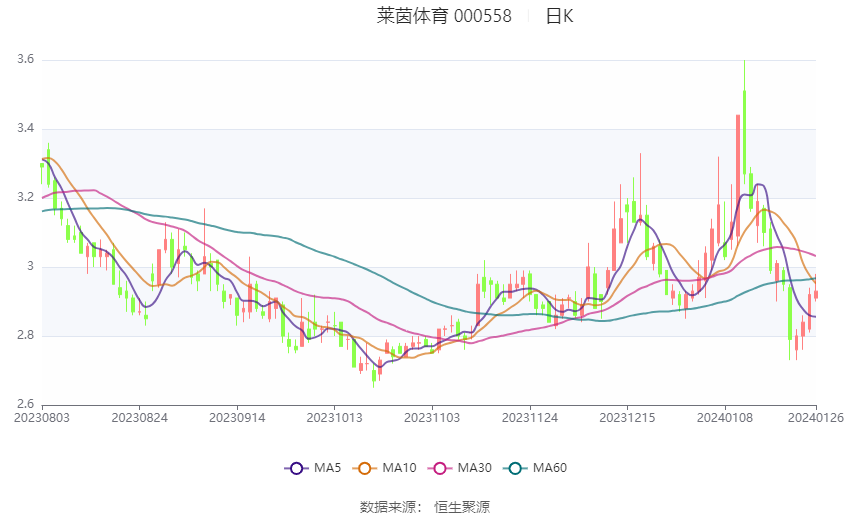Click the 2.8 price axis label
This screenshot has height=517, width=850.
(25, 335)
